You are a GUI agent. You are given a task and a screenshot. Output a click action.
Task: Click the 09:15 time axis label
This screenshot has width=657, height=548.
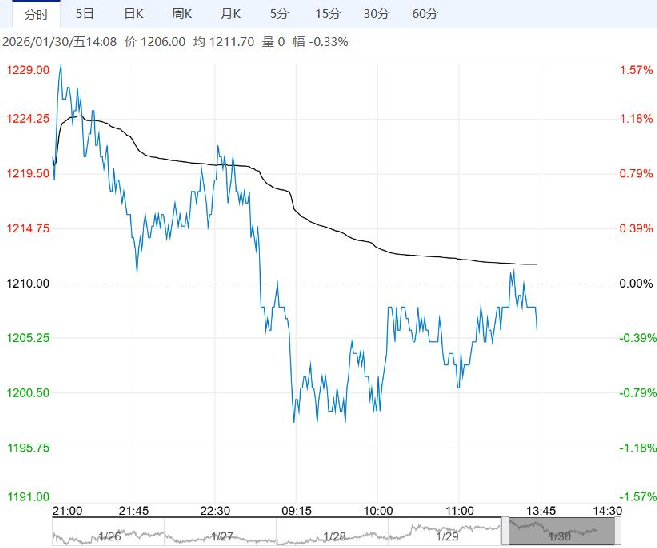point(295,508)
